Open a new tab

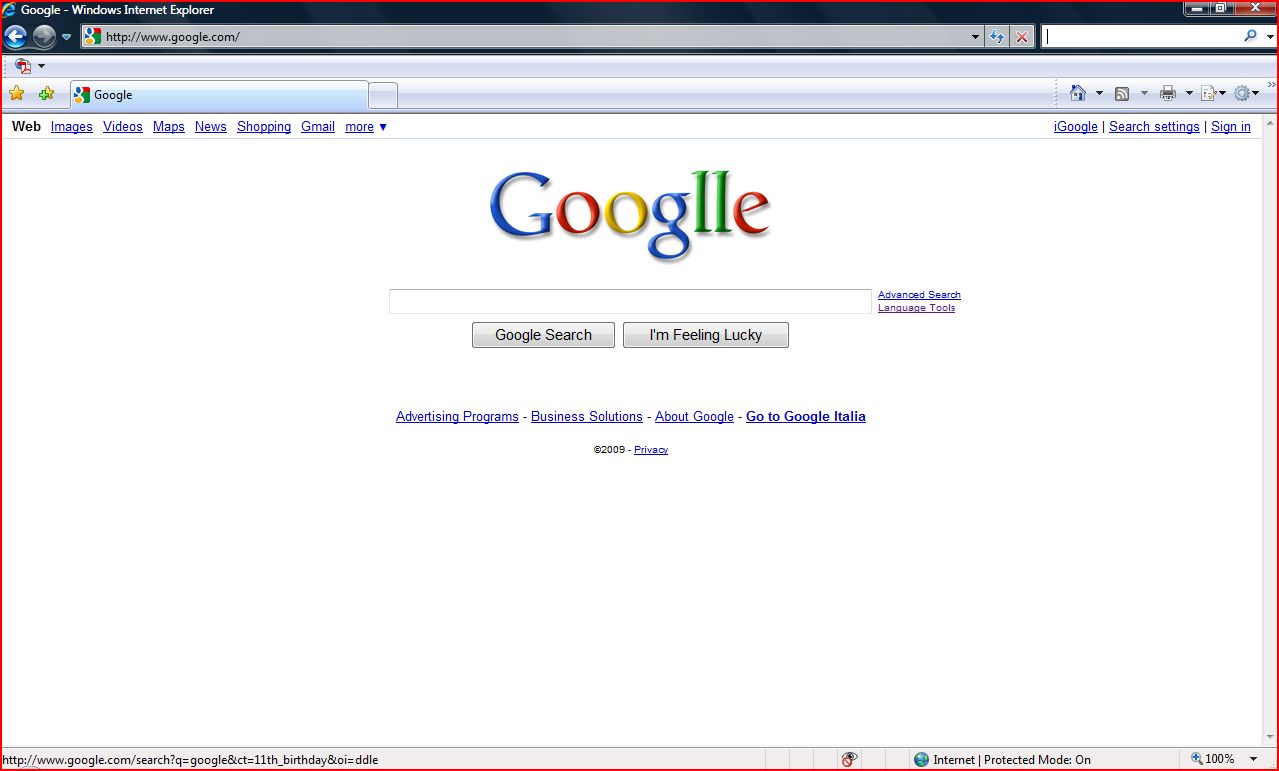pos(383,94)
